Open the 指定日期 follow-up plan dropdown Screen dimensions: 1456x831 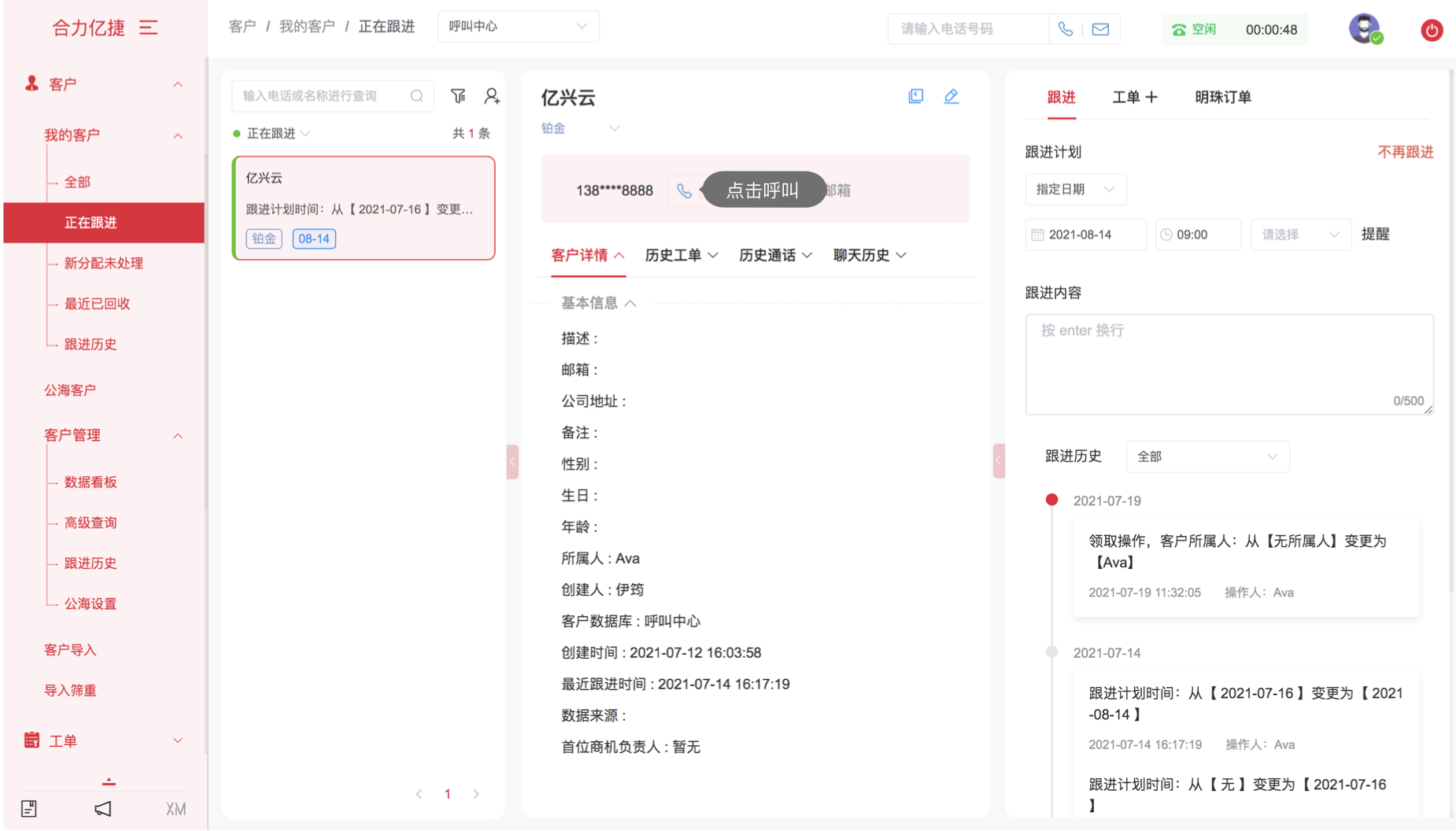coord(1074,190)
